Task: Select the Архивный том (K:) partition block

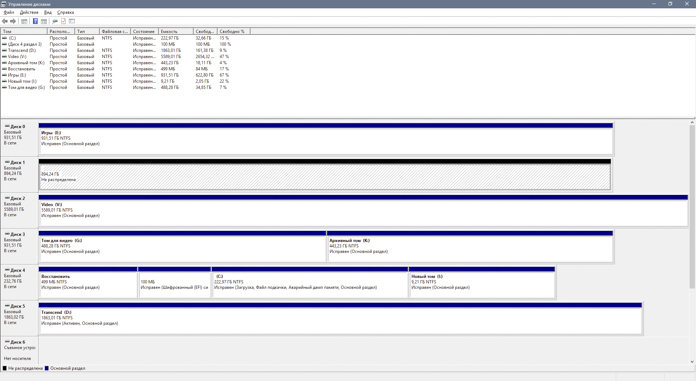Action: click(x=470, y=246)
